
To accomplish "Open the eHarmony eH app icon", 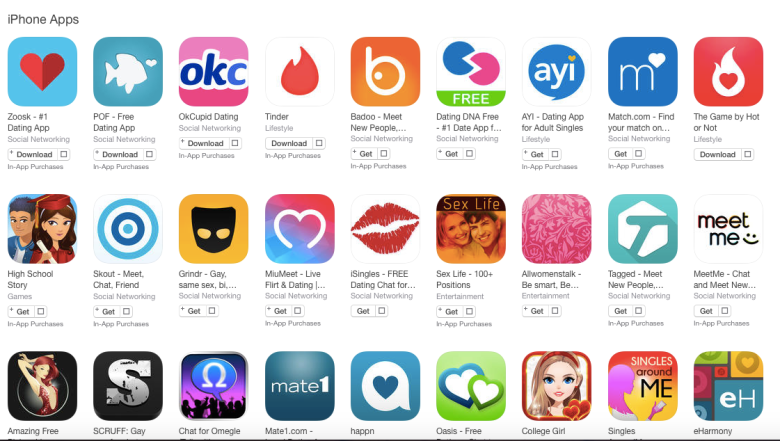I will click(728, 386).
